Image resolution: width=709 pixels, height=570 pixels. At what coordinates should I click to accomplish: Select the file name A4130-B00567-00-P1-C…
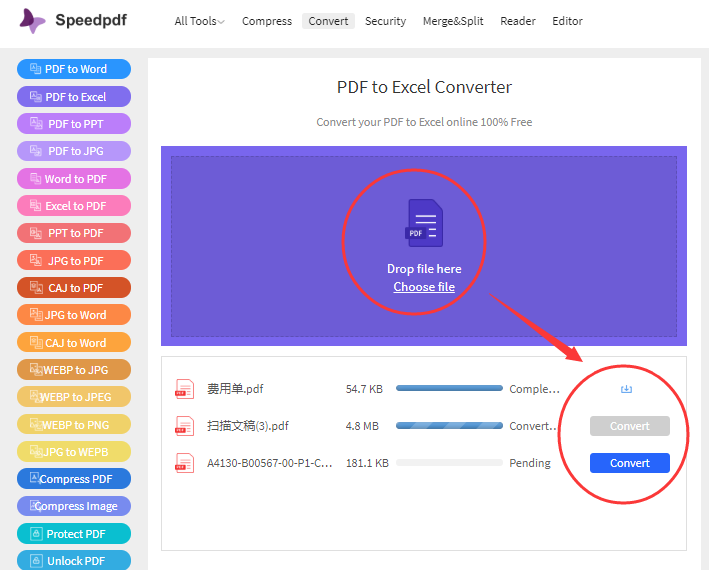pos(269,463)
